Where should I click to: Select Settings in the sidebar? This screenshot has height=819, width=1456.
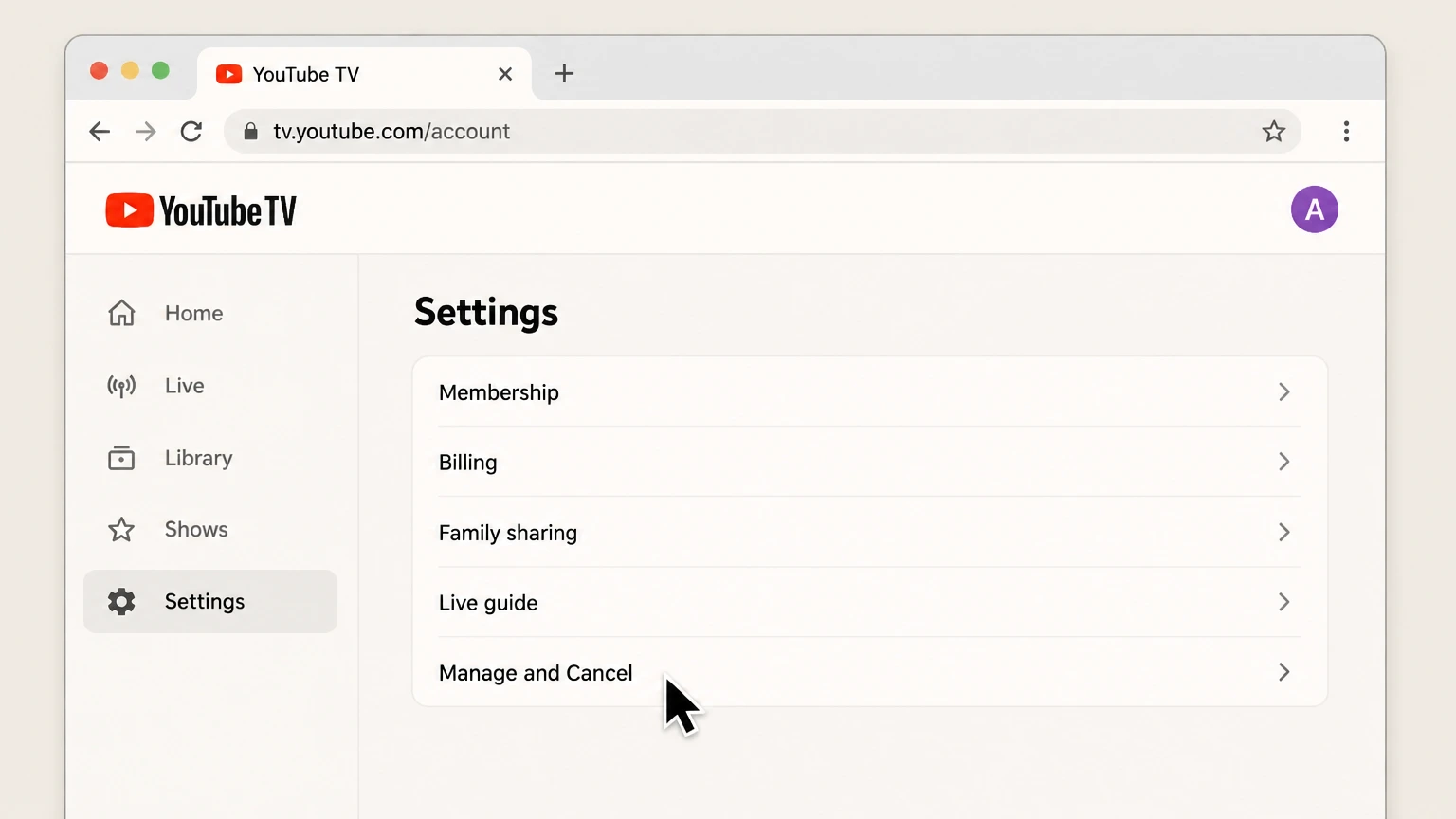click(210, 601)
